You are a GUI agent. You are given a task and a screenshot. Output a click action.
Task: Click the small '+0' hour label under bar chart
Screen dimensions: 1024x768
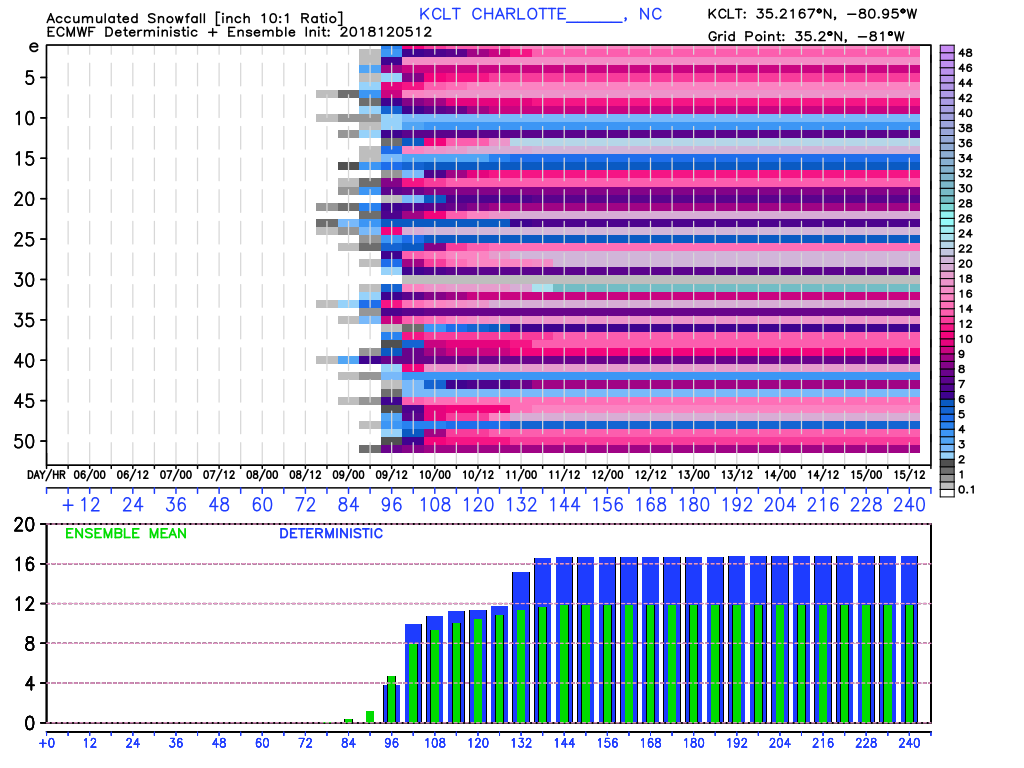pyautogui.click(x=46, y=743)
